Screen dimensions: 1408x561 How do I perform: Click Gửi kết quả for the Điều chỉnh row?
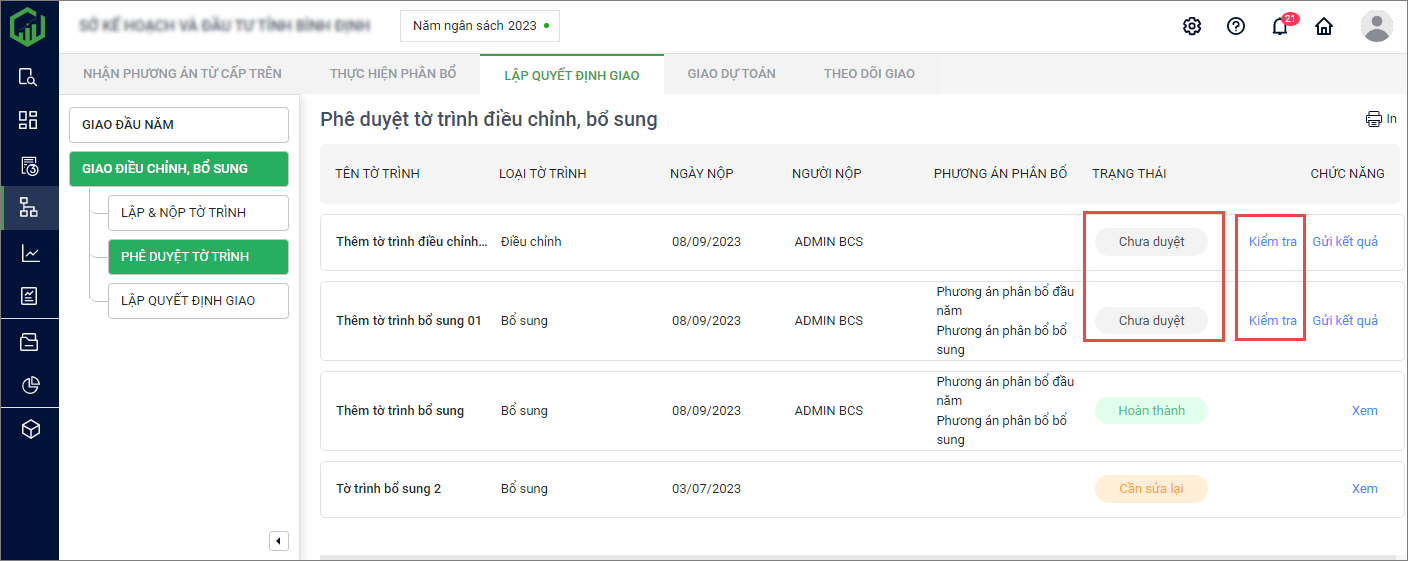click(1345, 242)
